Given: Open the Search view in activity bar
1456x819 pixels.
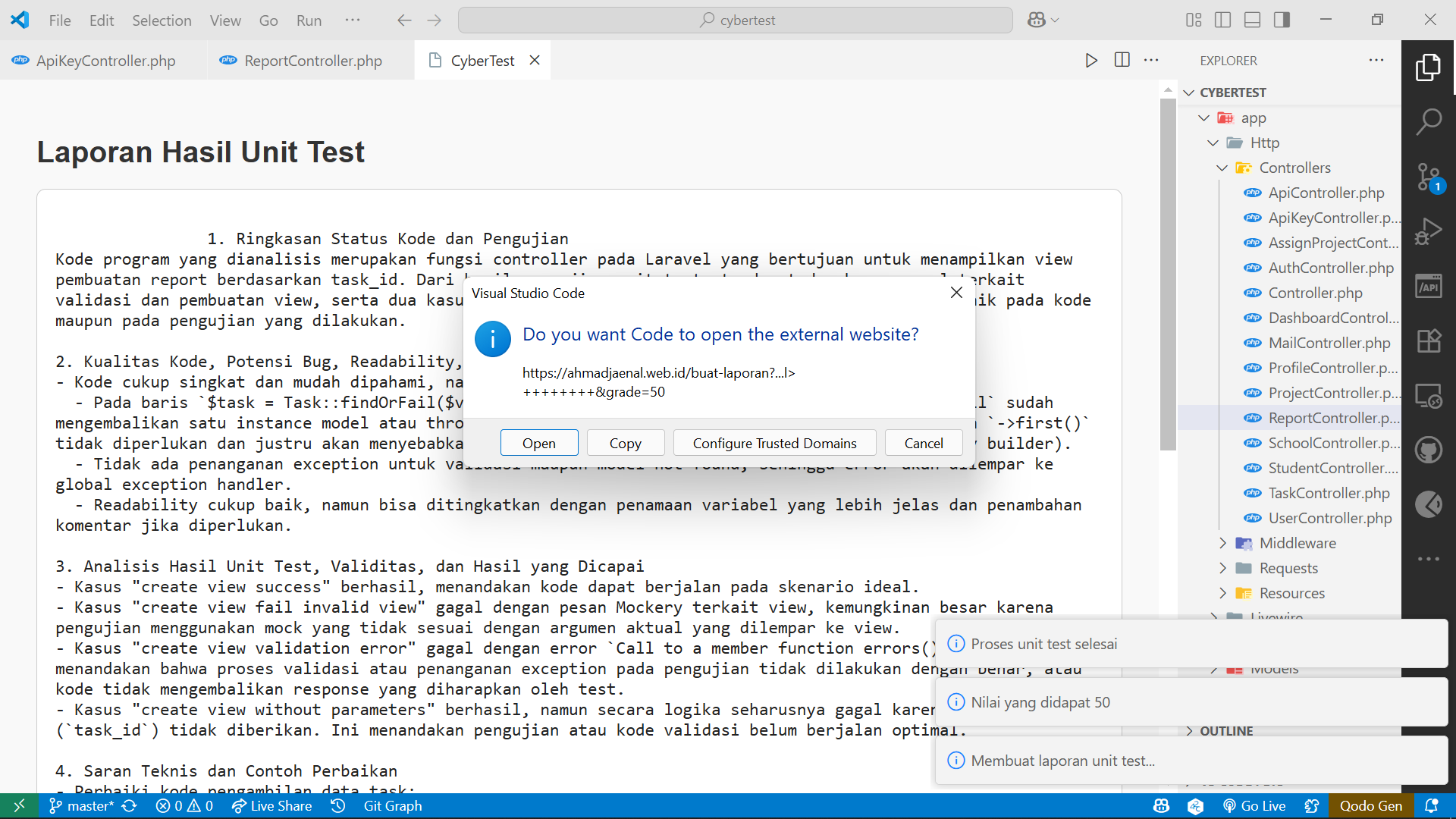Looking at the screenshot, I should 1428,121.
